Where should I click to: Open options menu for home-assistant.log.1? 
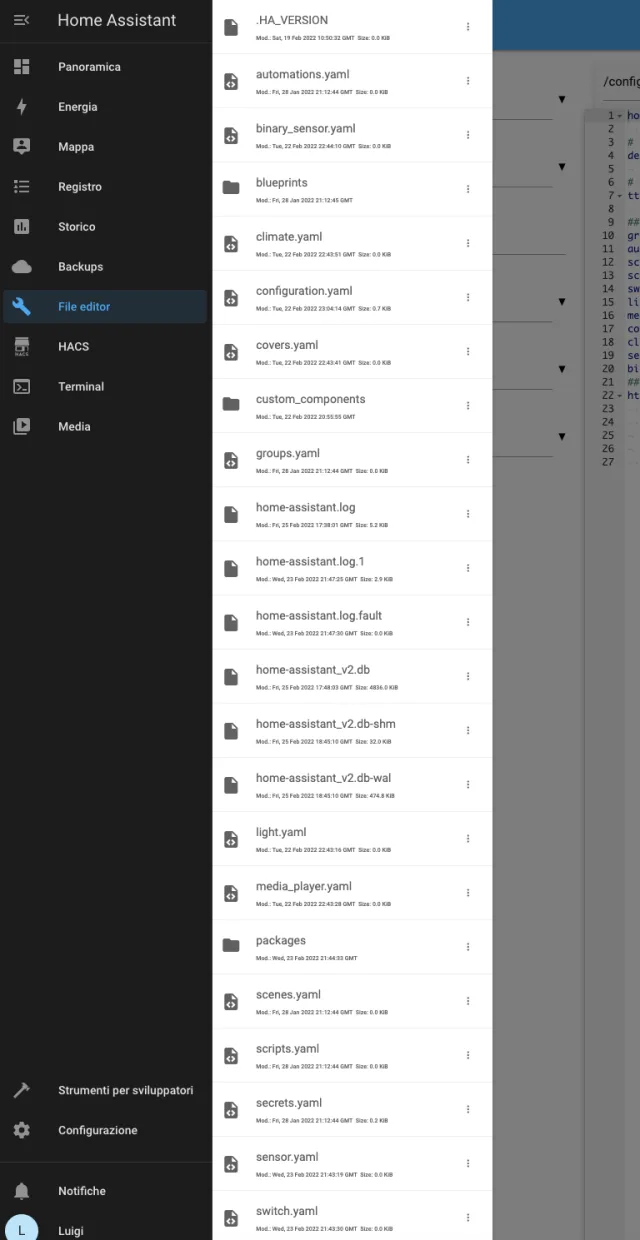(468, 567)
